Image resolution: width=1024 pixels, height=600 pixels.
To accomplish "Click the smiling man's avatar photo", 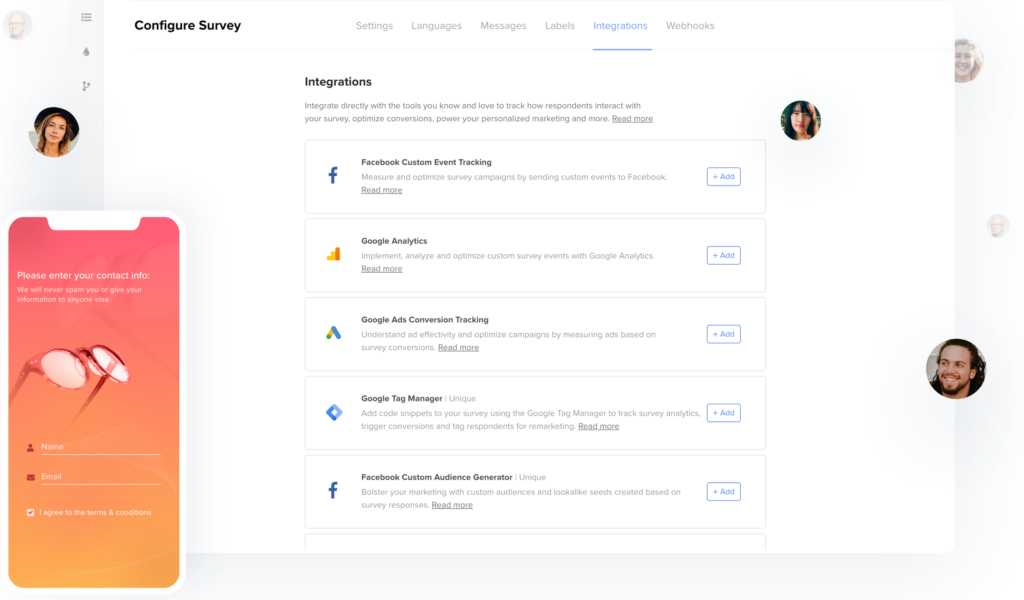I will point(956,368).
